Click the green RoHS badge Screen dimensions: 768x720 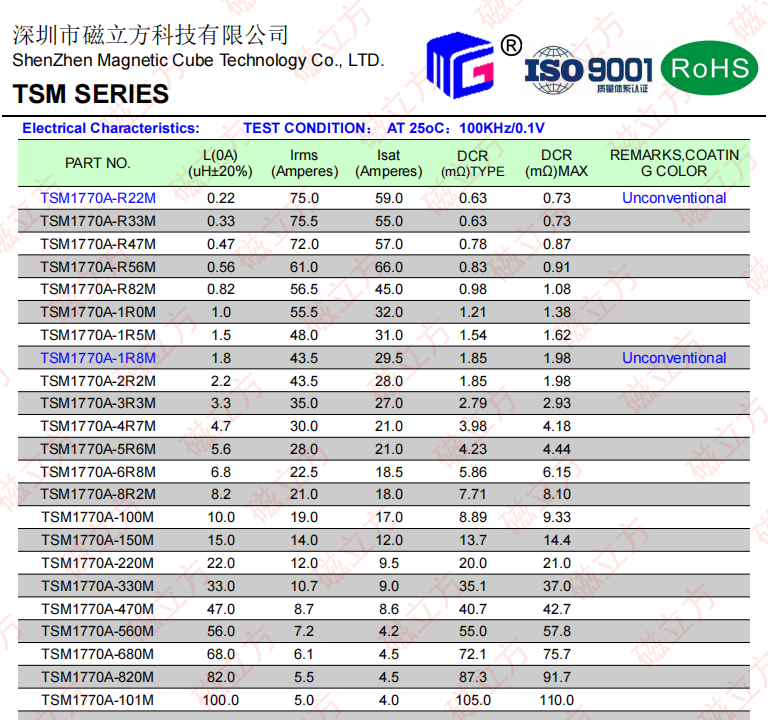click(709, 68)
